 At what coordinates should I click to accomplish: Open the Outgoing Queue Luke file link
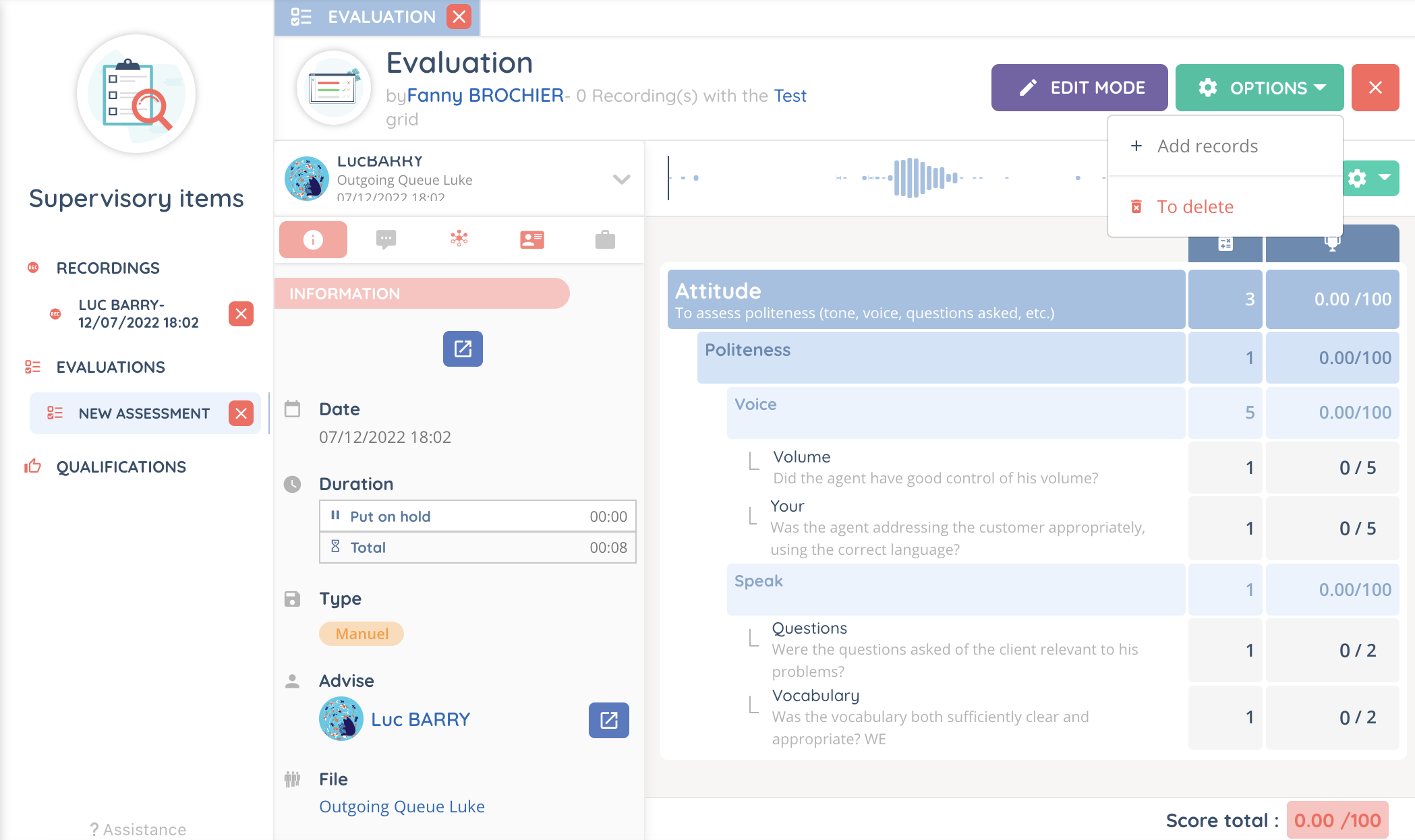pyautogui.click(x=402, y=807)
